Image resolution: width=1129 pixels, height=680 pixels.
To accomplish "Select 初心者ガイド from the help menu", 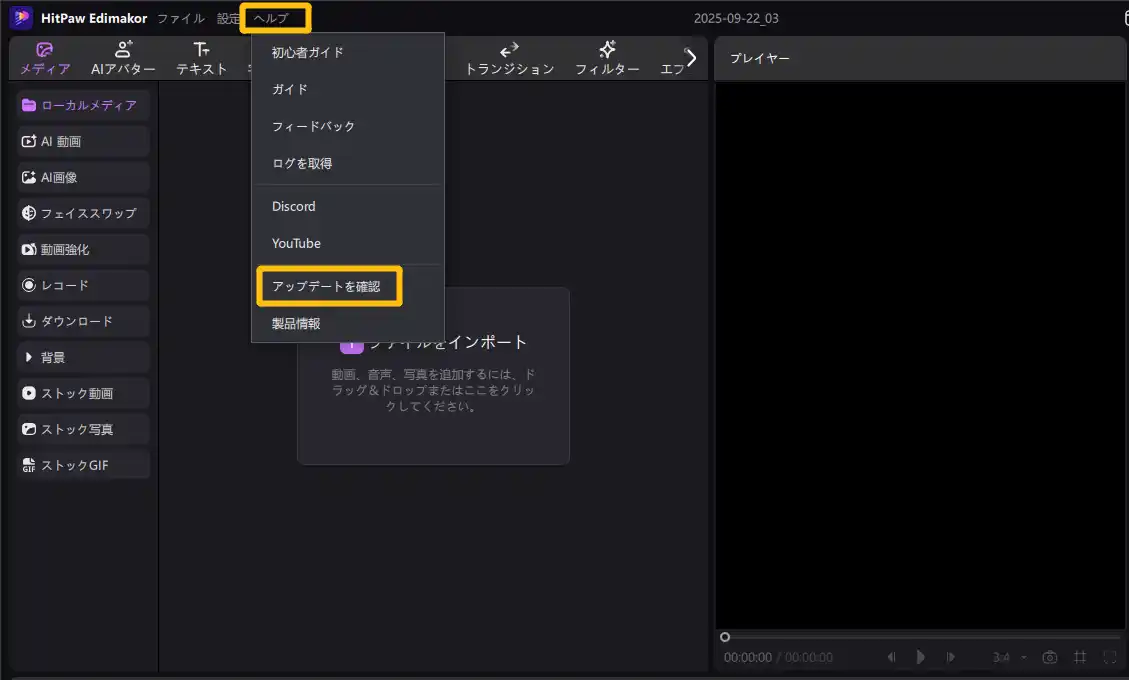I will pyautogui.click(x=347, y=52).
